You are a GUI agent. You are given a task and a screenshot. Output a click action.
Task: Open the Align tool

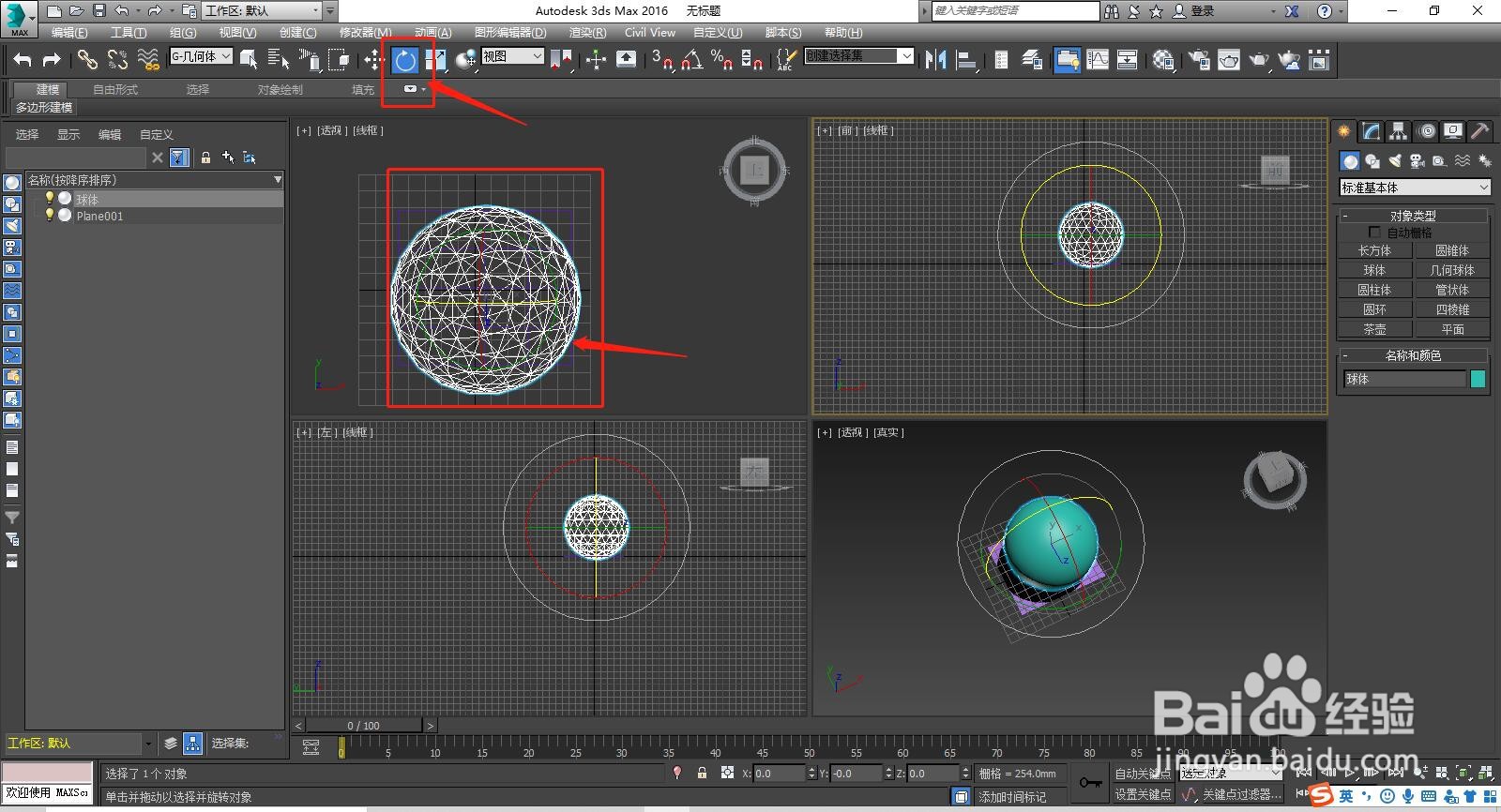pos(966,60)
